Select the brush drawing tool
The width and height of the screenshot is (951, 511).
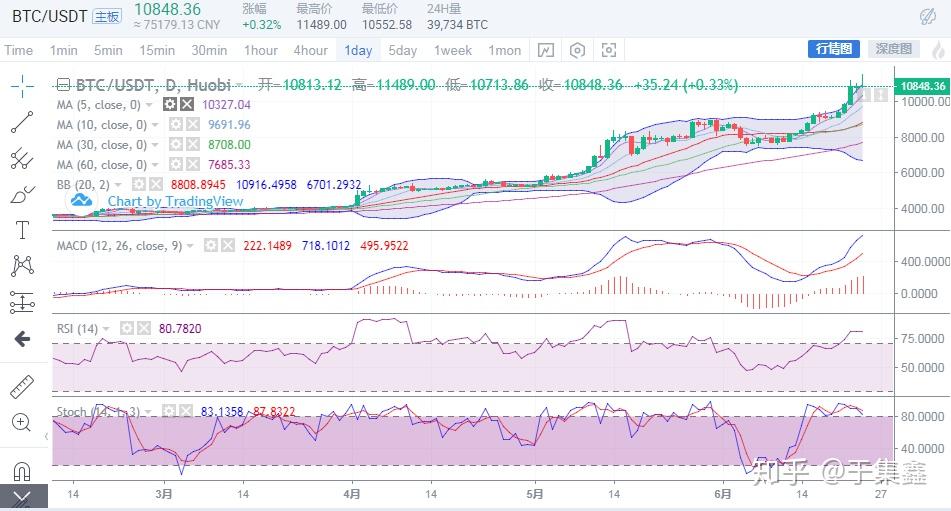[22, 195]
